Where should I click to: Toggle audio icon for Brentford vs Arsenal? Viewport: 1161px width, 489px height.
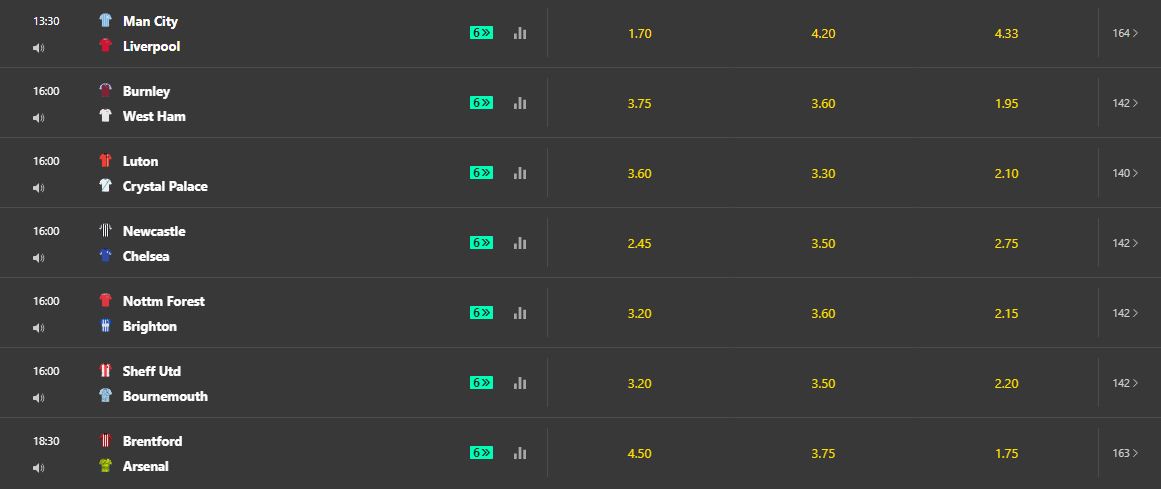coord(38,467)
